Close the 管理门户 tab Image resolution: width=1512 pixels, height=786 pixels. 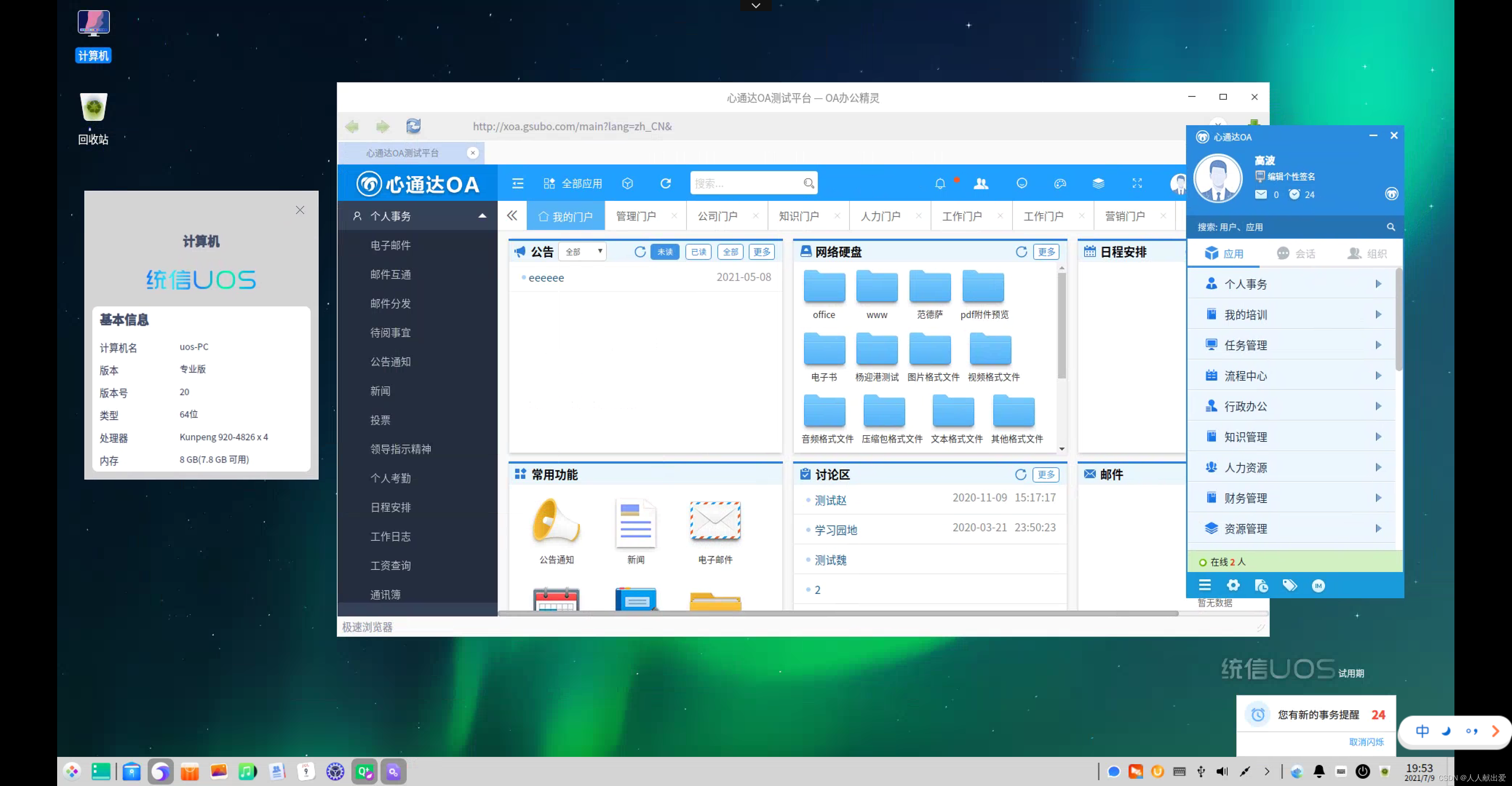click(x=674, y=216)
